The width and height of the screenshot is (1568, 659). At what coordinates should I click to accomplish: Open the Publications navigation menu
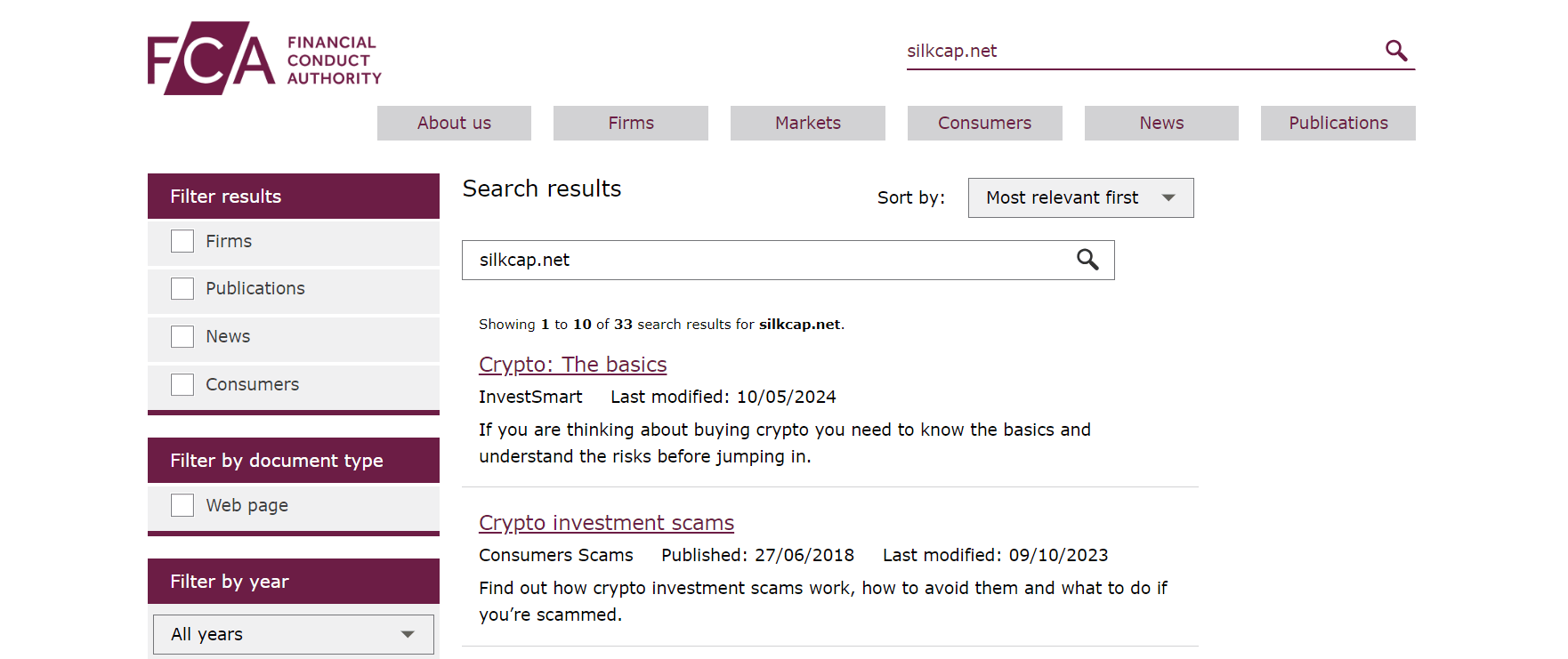[x=1338, y=123]
